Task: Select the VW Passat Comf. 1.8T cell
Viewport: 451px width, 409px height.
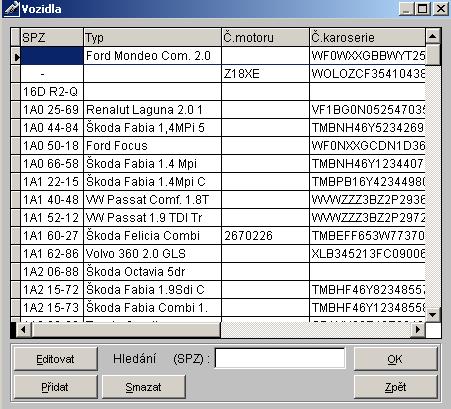Action: (152, 200)
